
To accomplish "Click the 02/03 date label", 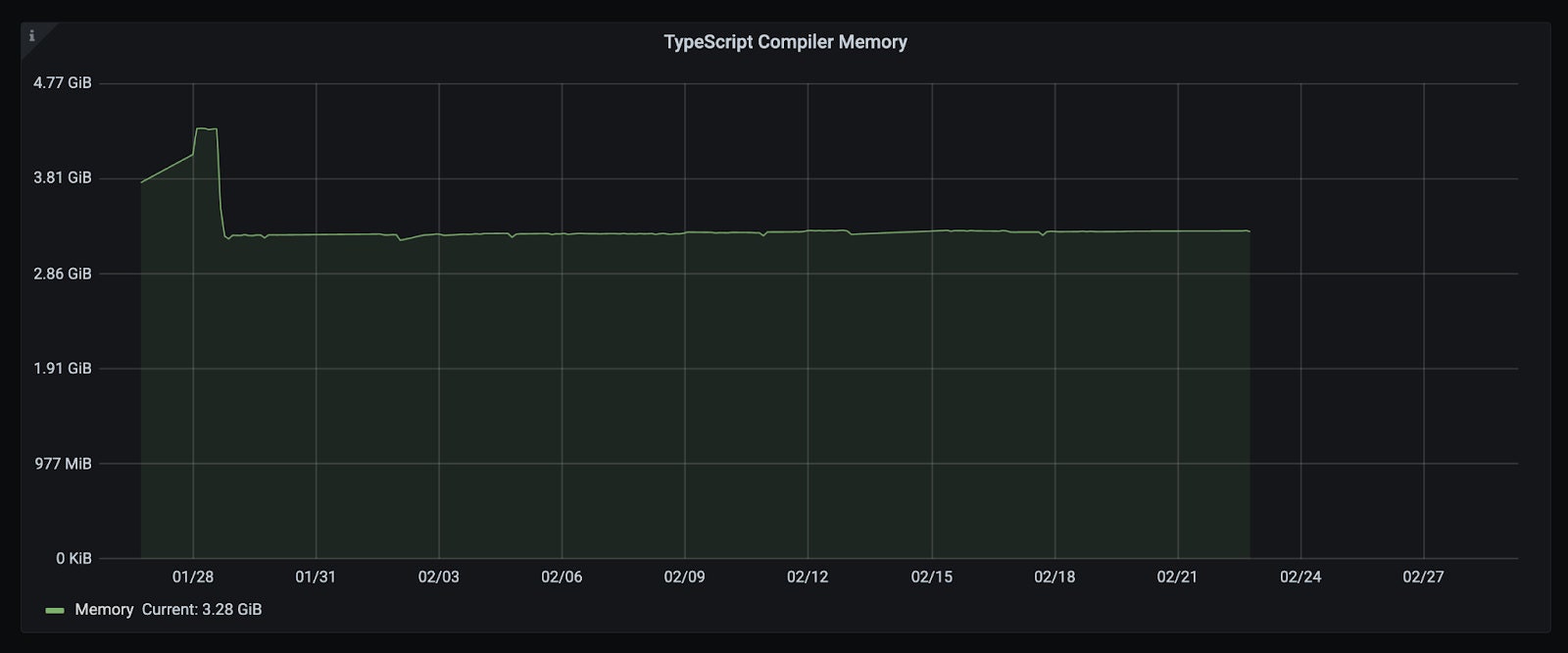I will [439, 577].
